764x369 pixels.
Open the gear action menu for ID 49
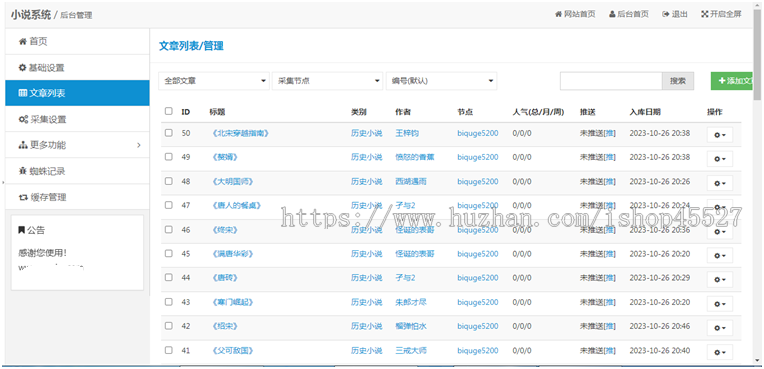coord(720,159)
